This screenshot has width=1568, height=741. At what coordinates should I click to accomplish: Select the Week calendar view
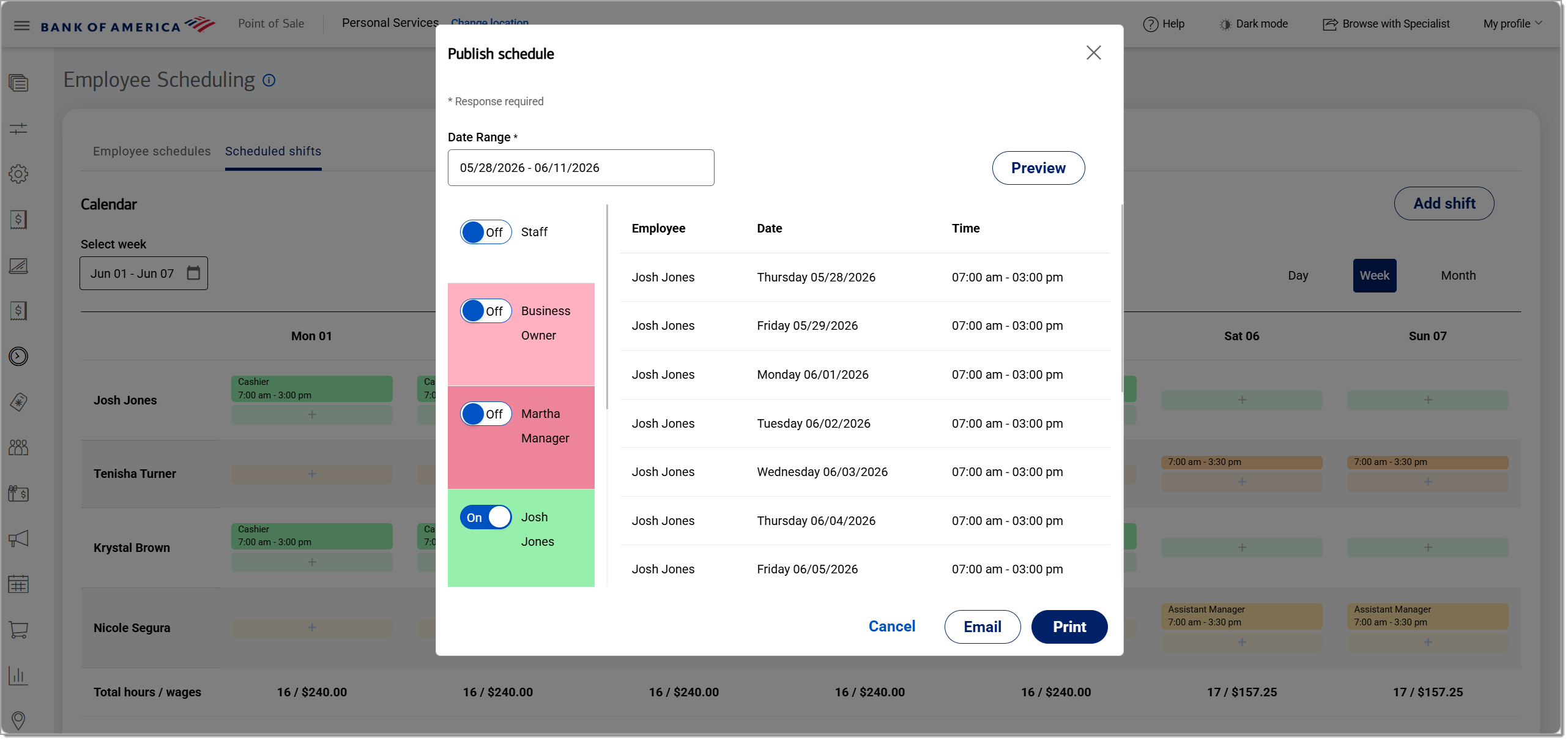1374,275
